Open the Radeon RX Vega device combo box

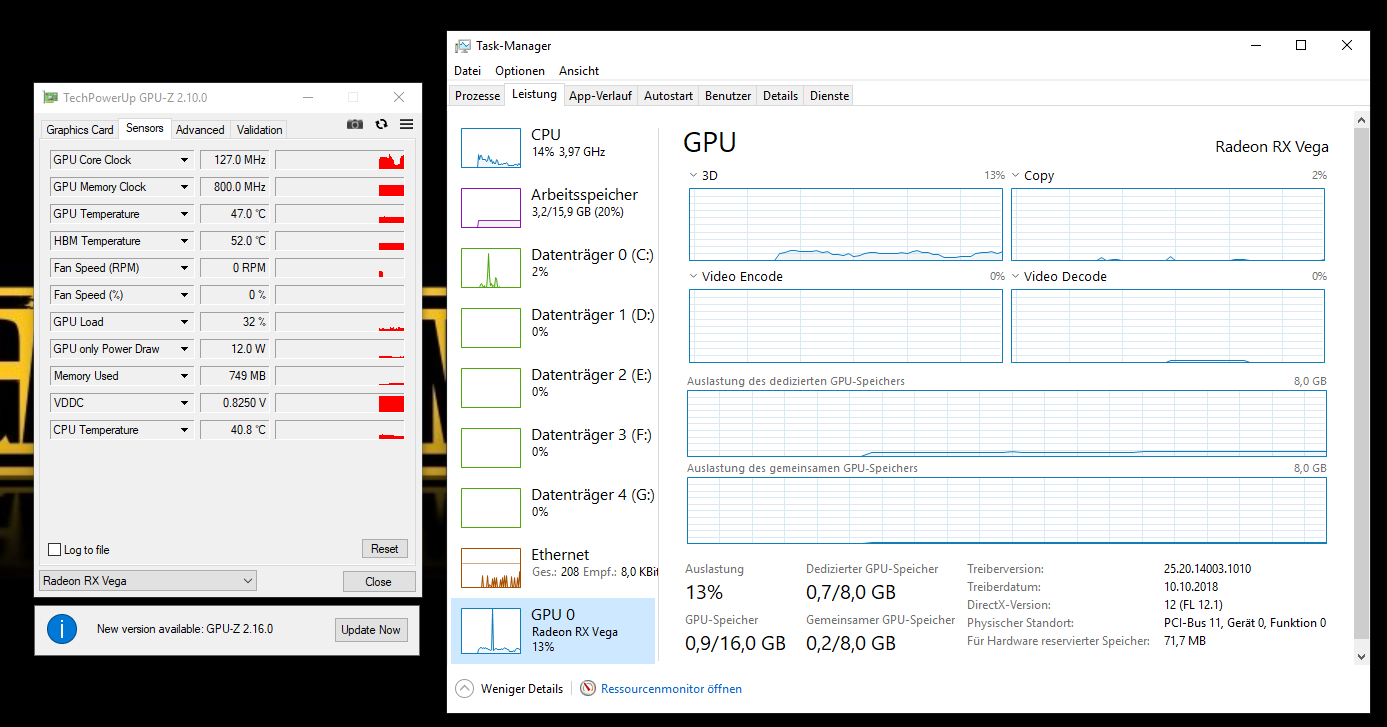pos(148,581)
